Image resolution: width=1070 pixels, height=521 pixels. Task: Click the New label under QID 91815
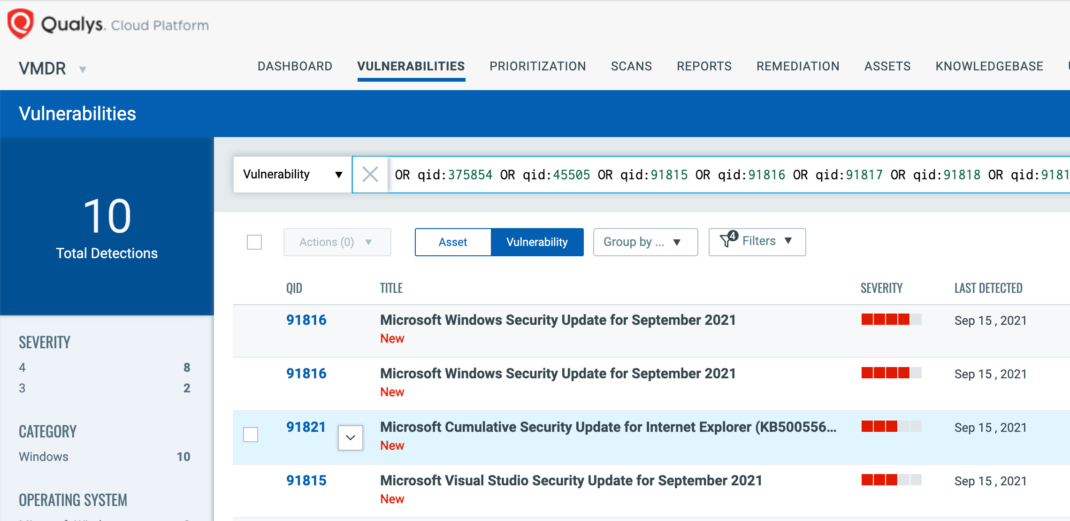click(392, 499)
